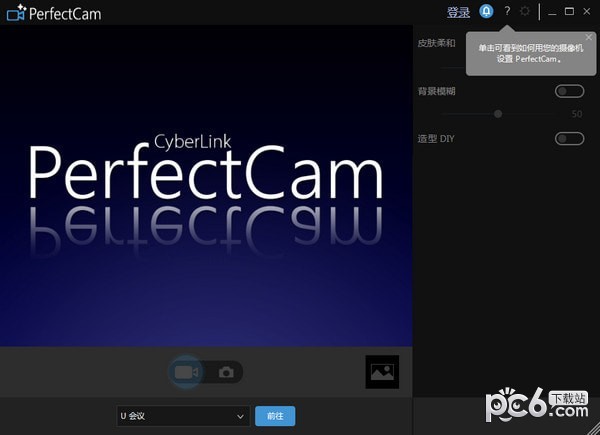Open settings gear icon
Viewport: 600px width, 435px height.
click(x=525, y=11)
